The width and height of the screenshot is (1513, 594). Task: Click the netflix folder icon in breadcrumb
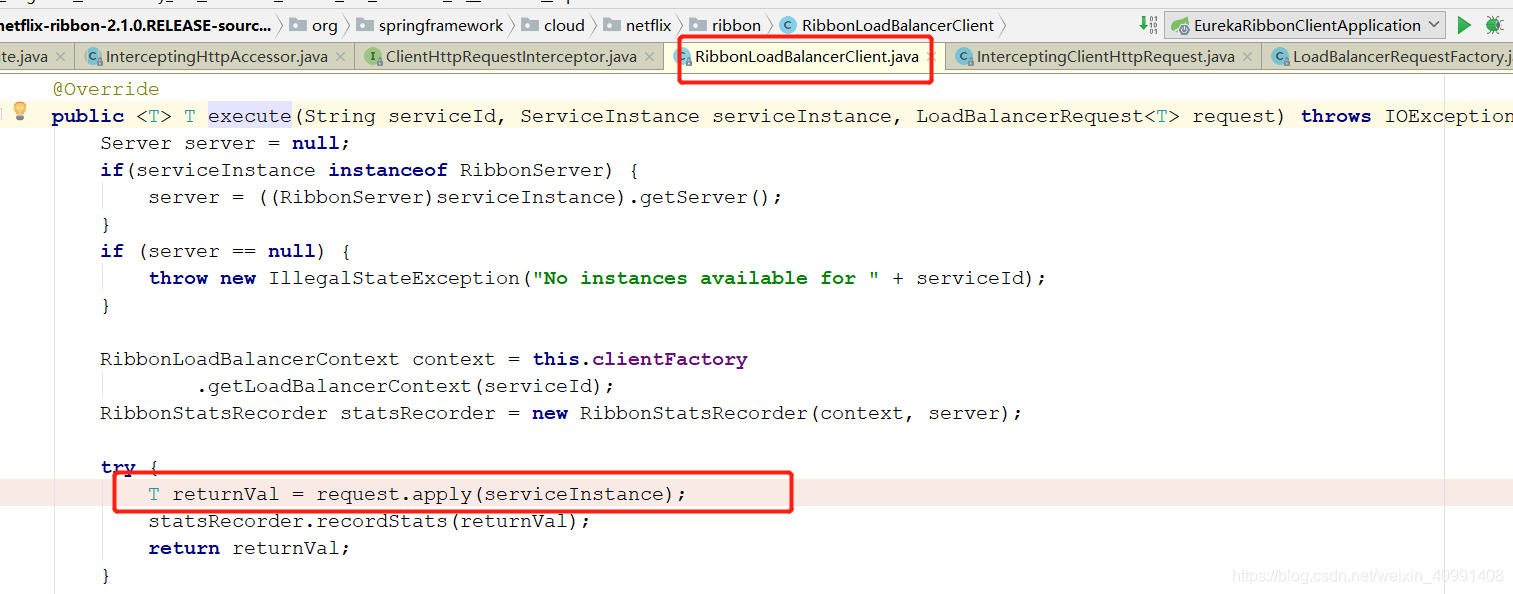[x=612, y=25]
